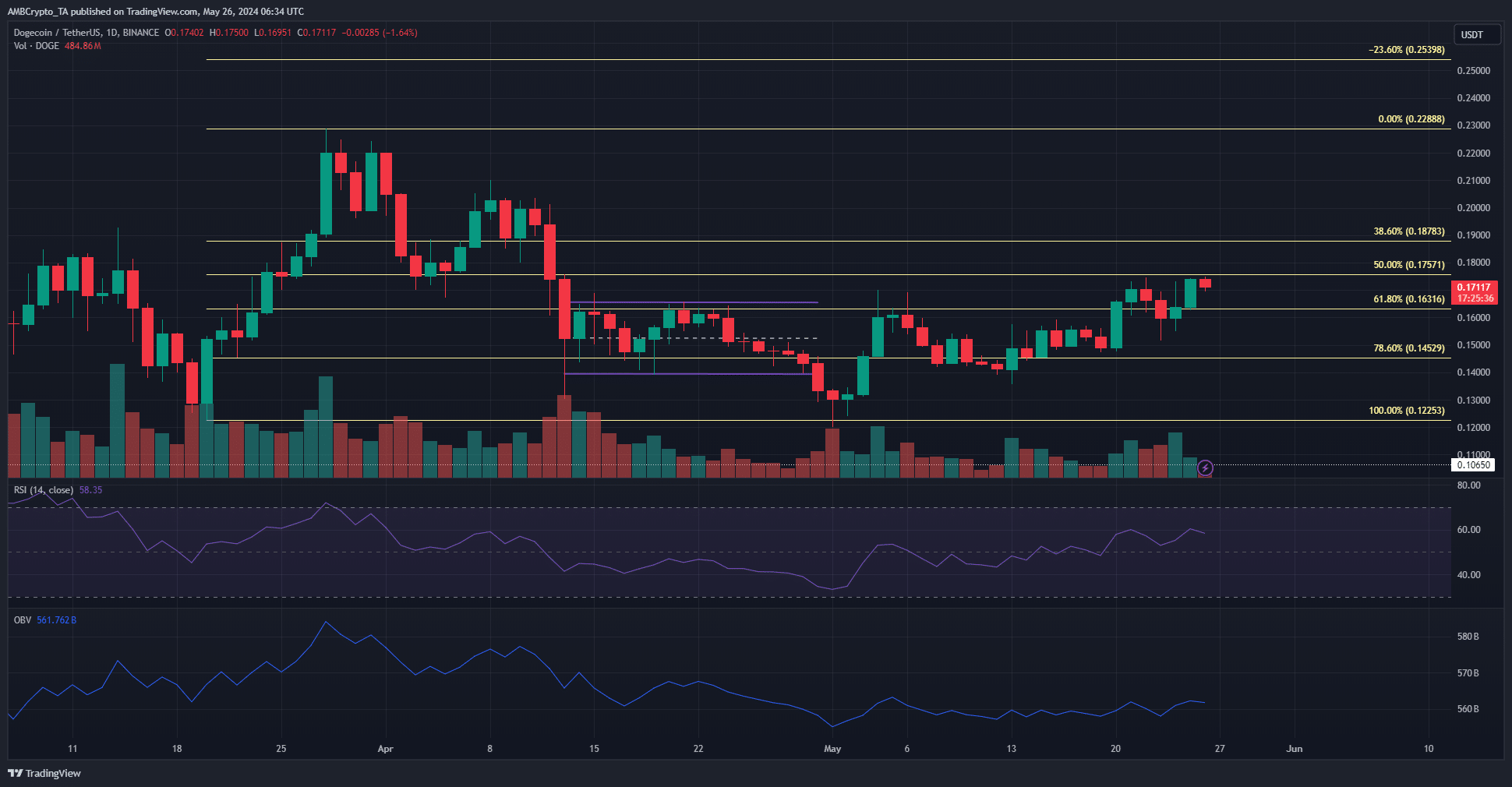The height and width of the screenshot is (787, 1512).
Task: Click the Vol · DOGE indicator label
Action: click(37, 46)
